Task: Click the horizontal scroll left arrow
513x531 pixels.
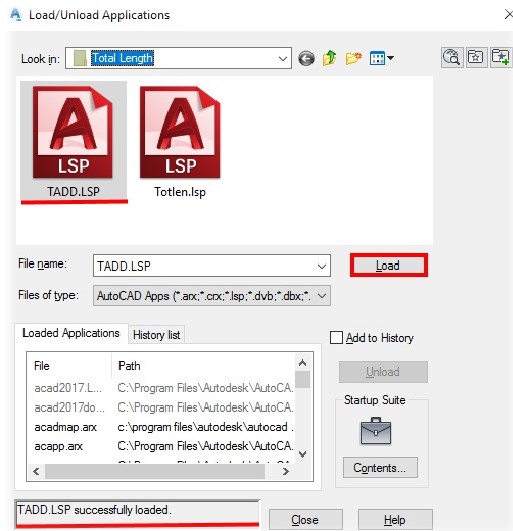Action: pyautogui.click(x=36, y=471)
